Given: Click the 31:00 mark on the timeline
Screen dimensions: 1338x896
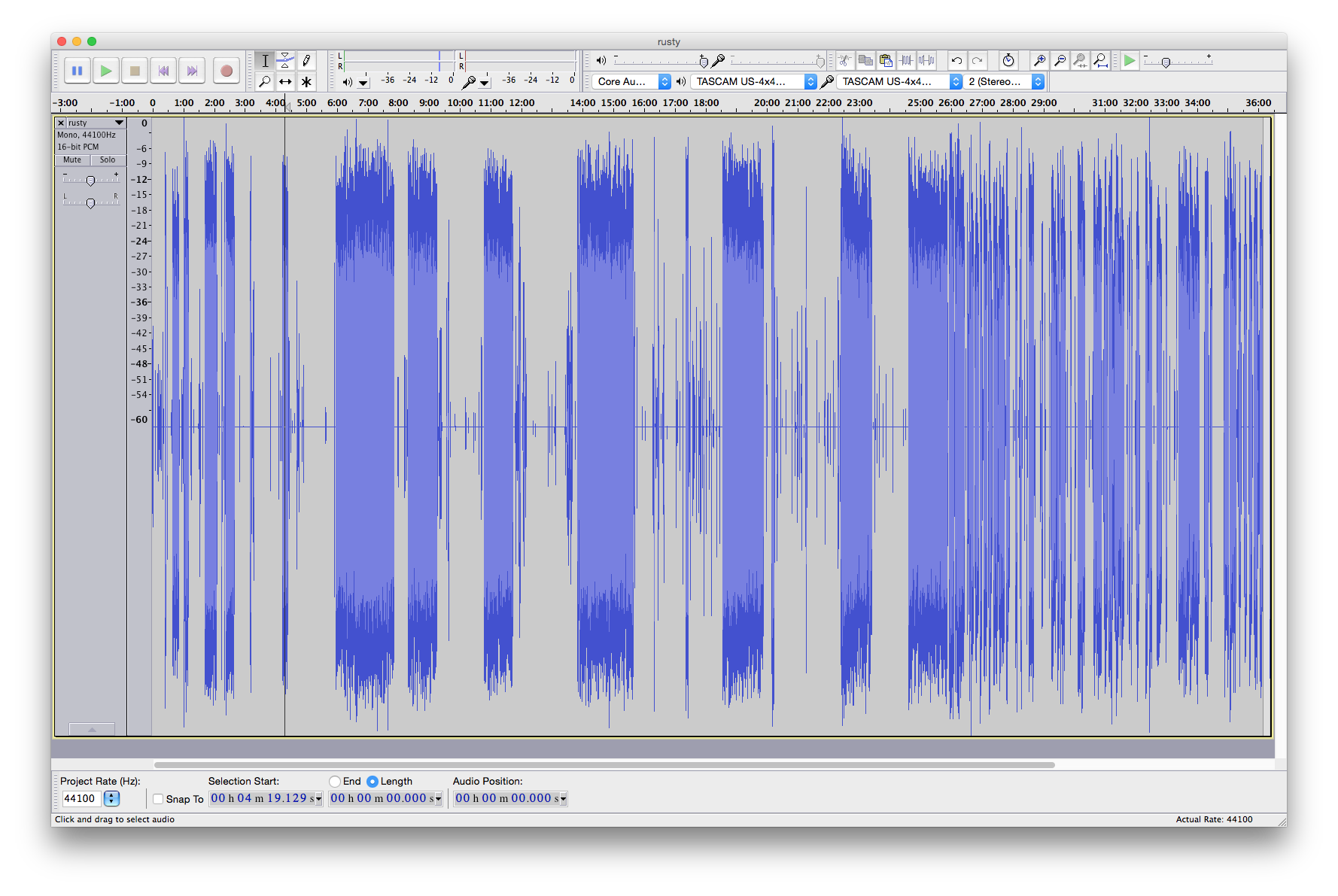Looking at the screenshot, I should coord(1105,103).
